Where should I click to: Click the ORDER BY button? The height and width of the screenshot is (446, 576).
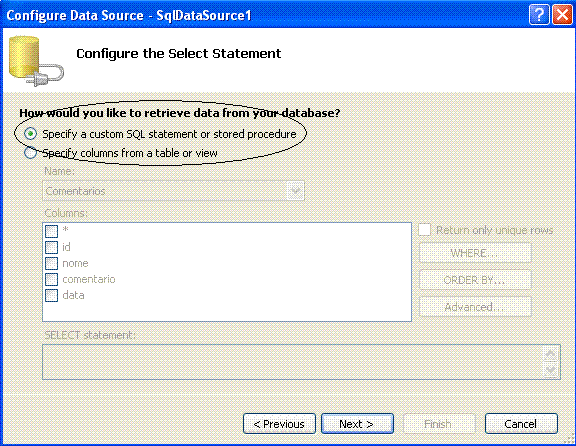point(475,280)
